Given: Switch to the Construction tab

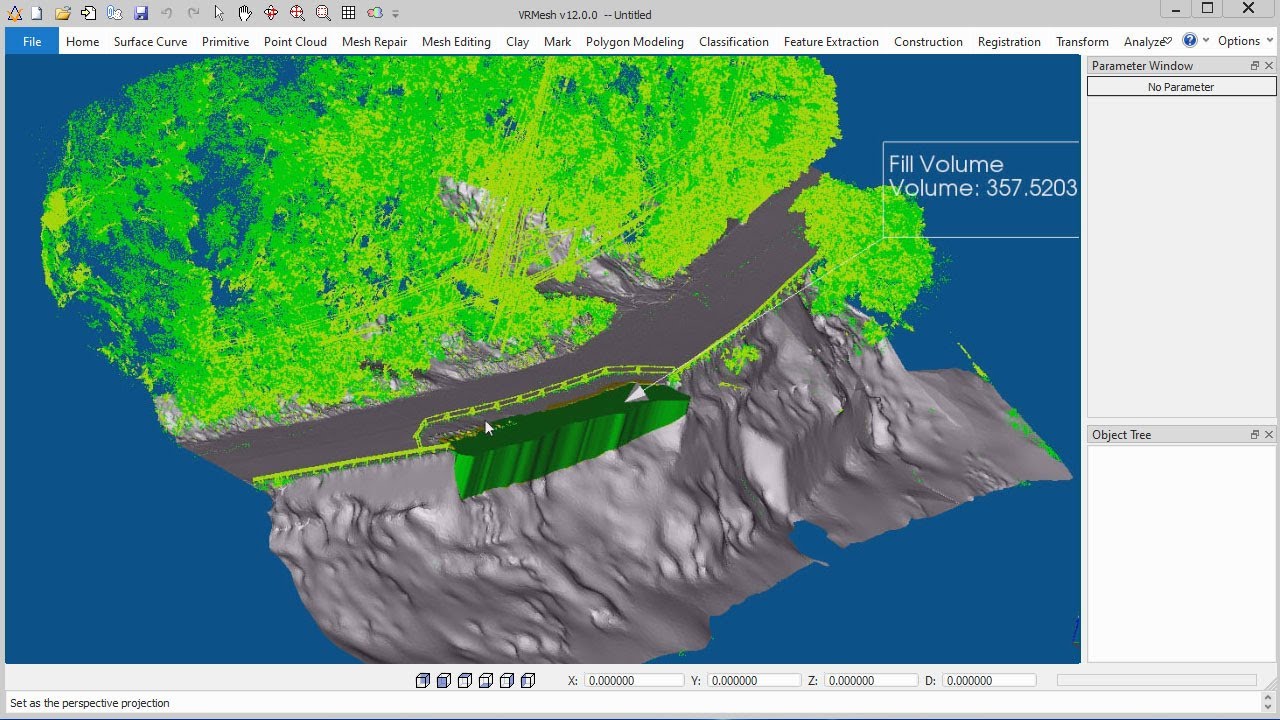Looking at the screenshot, I should tap(928, 41).
